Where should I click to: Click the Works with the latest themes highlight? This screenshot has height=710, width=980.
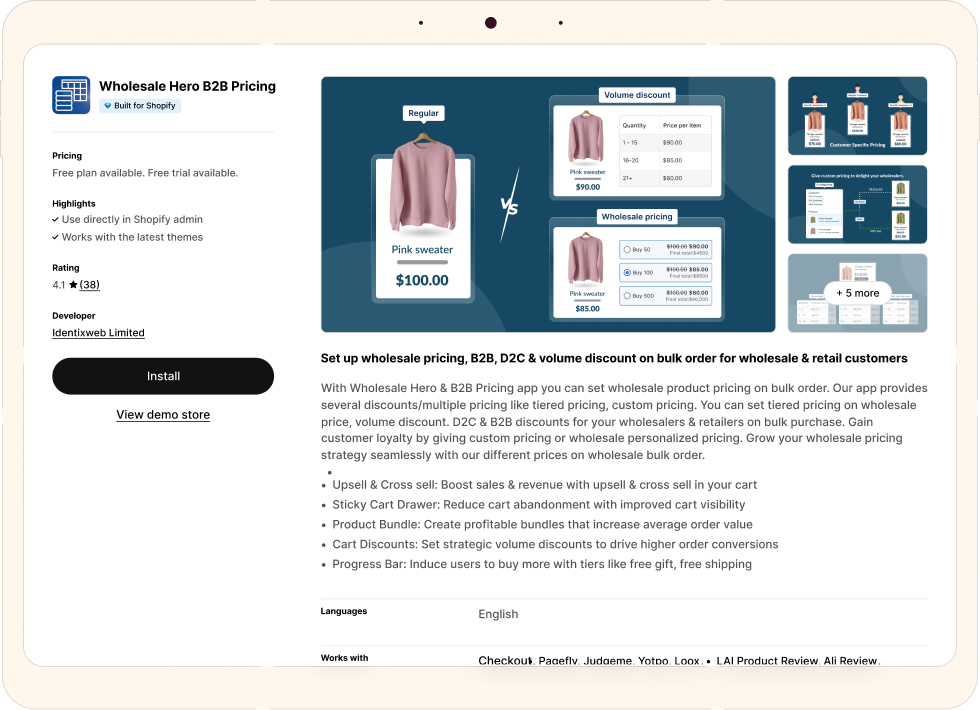pyautogui.click(x=128, y=237)
